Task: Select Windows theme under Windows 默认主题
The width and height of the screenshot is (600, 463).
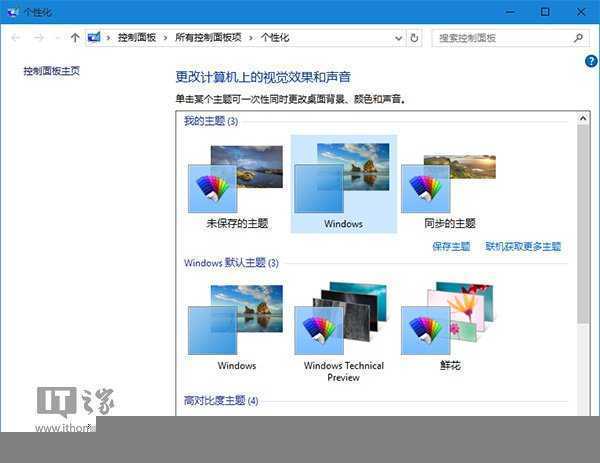Action: (x=237, y=326)
